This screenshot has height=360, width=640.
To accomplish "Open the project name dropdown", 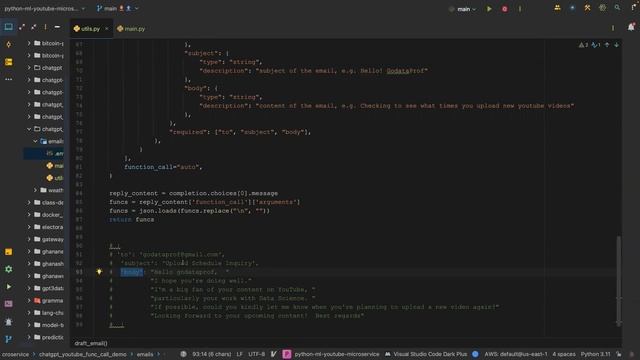I will click(44, 8).
